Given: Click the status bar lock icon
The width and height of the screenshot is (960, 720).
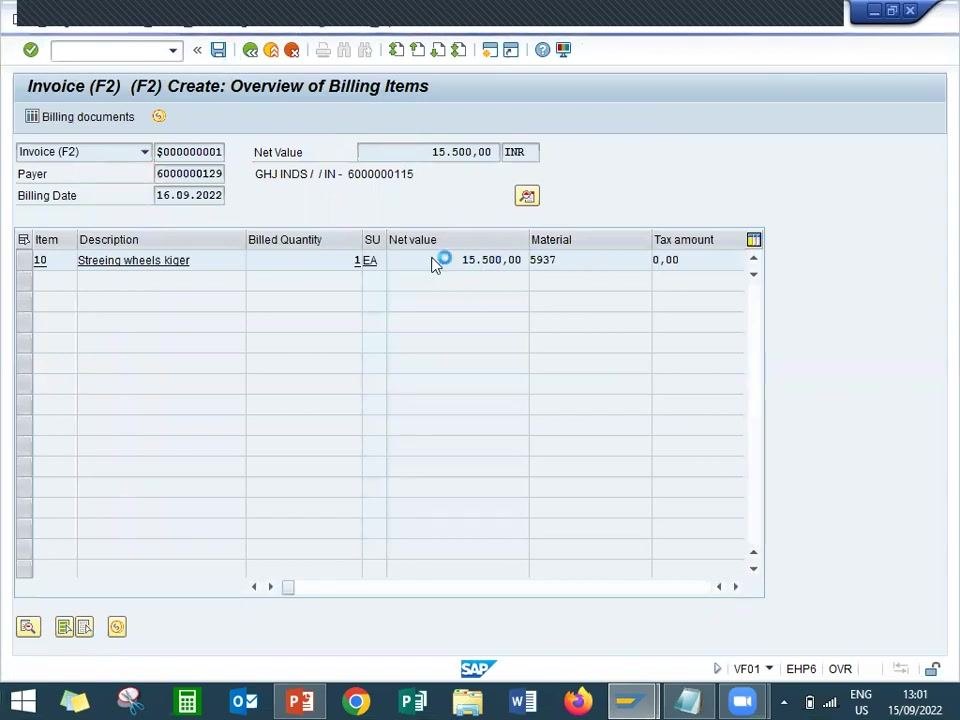Looking at the screenshot, I should (932, 669).
